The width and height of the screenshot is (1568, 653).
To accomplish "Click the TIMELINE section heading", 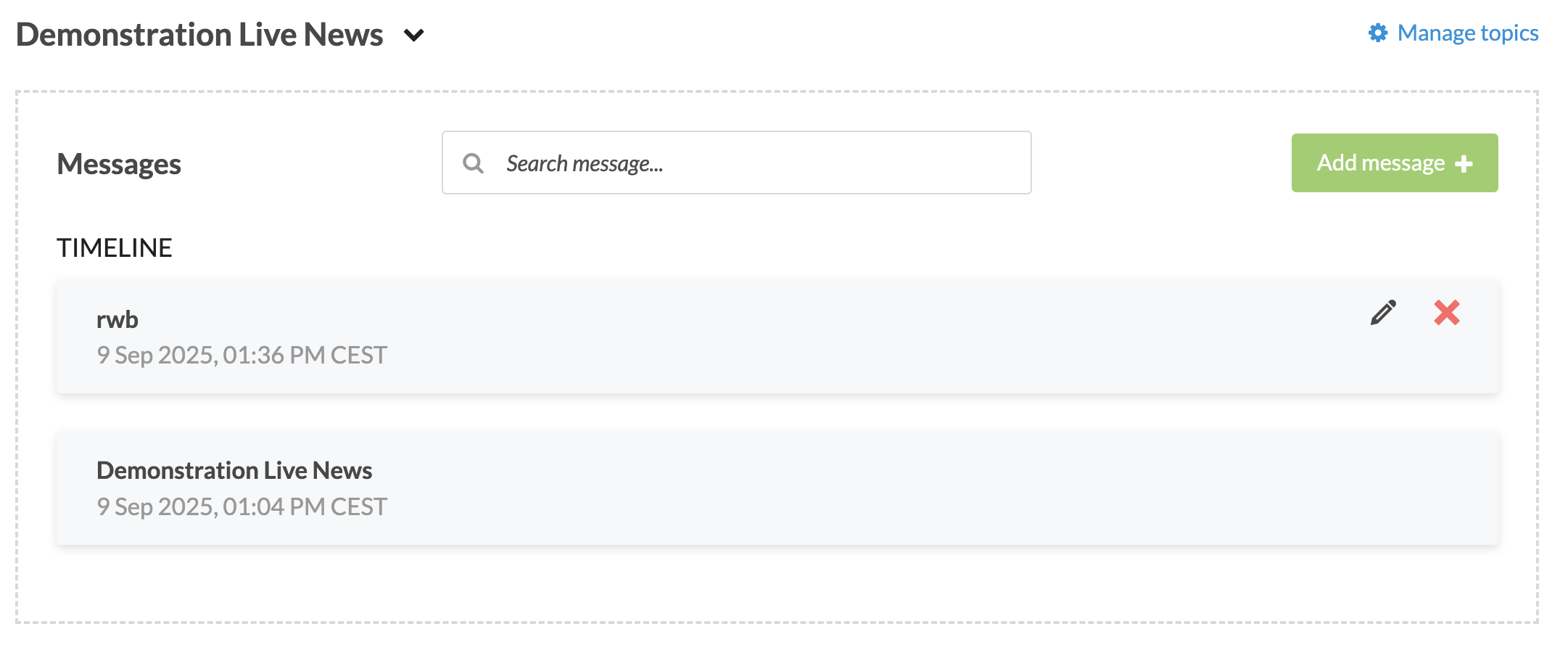I will coord(115,247).
